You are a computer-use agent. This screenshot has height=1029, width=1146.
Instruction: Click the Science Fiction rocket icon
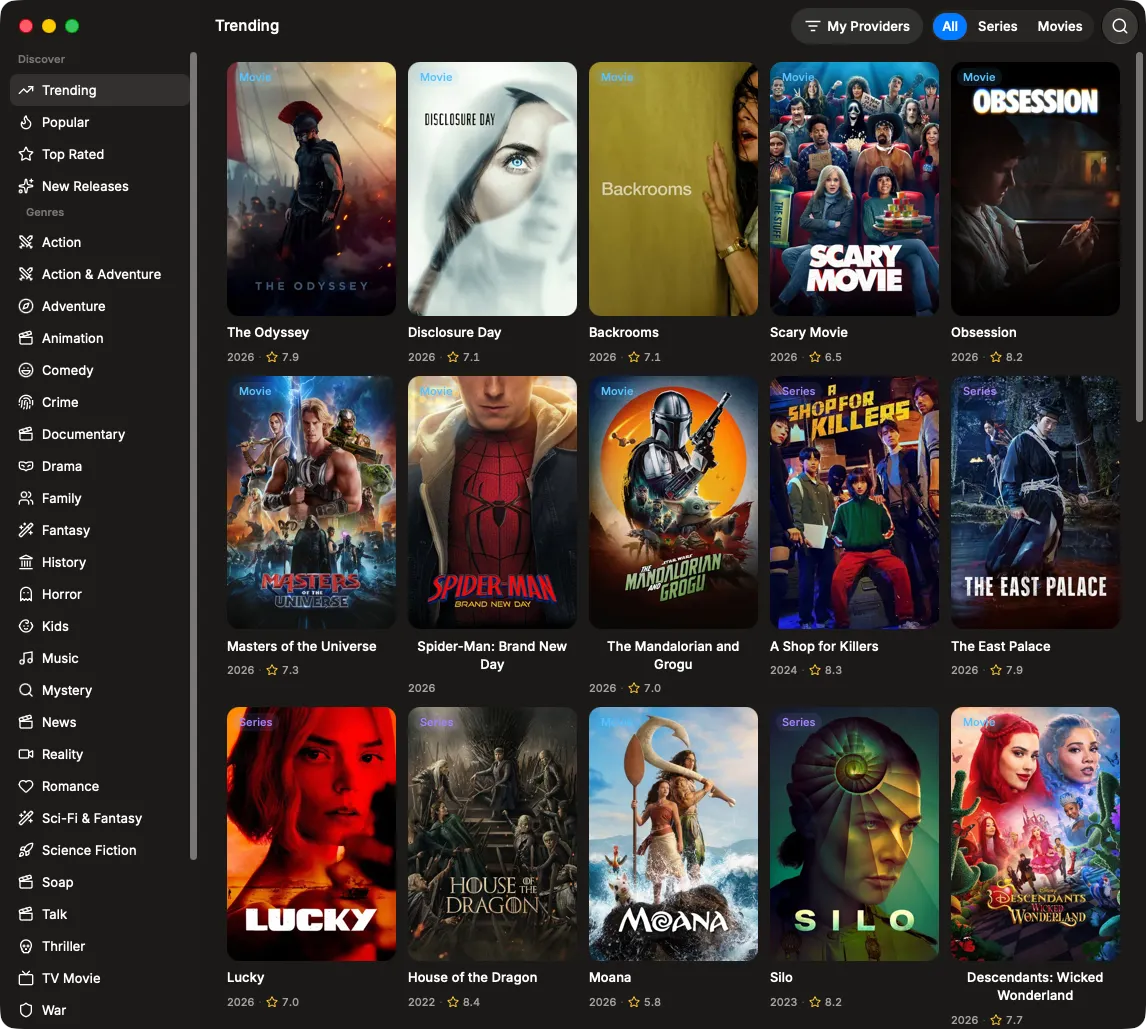click(26, 851)
